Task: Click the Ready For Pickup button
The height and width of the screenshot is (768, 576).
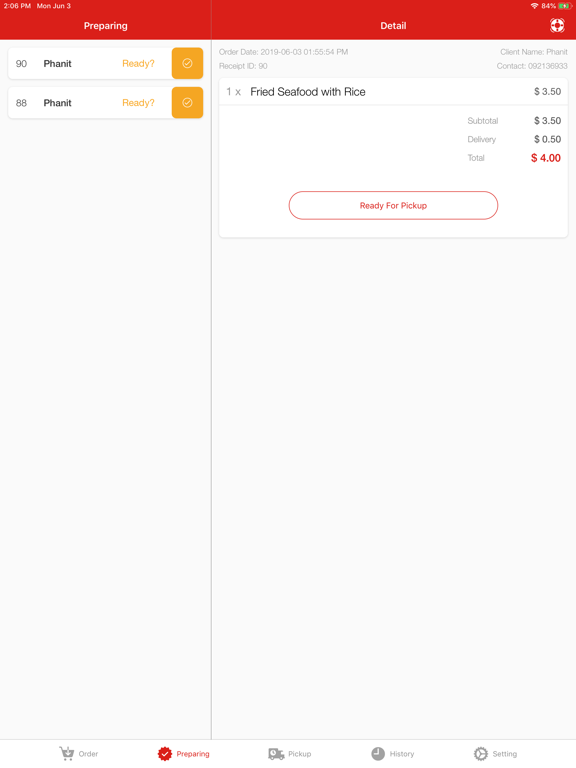Action: click(x=393, y=205)
